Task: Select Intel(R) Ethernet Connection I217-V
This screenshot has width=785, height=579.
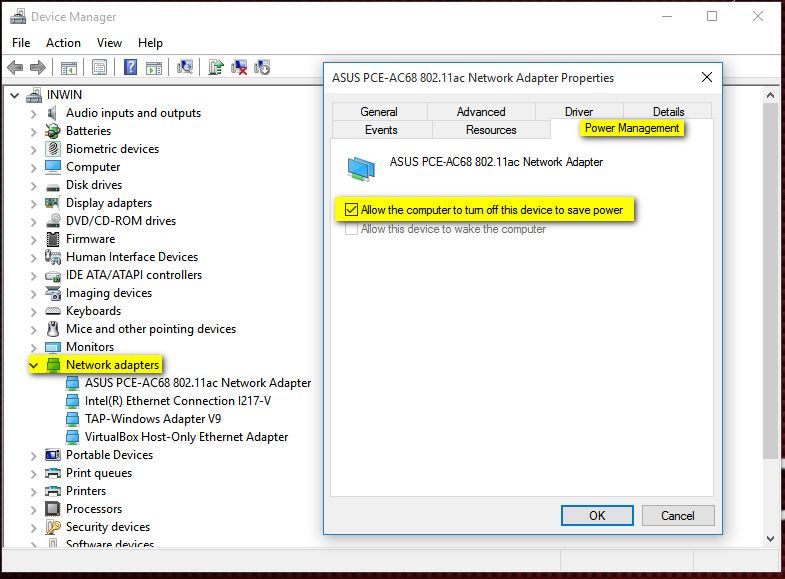Action: click(178, 401)
